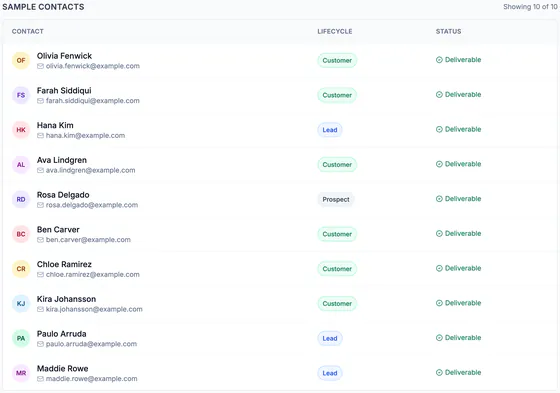The image size is (560, 393).
Task: Click email hana.kim@example.com
Action: tap(85, 135)
